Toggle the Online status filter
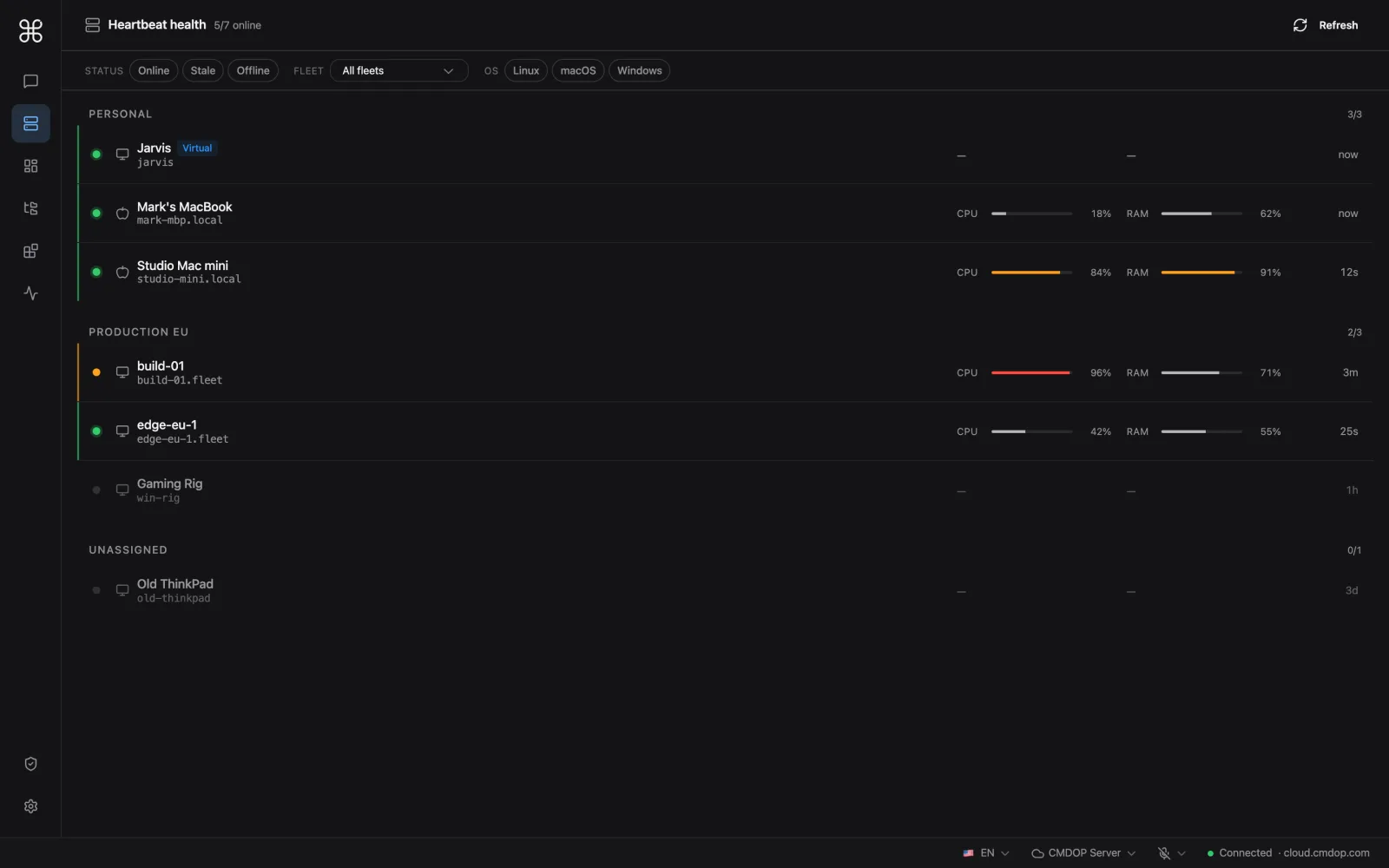 click(154, 70)
